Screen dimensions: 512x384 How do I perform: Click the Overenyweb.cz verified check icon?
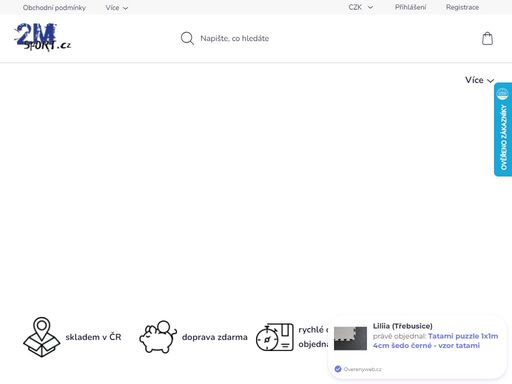pos(338,369)
